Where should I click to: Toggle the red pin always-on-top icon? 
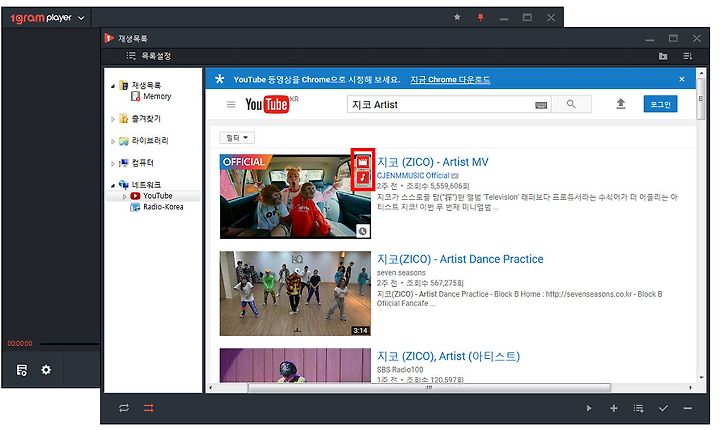tap(480, 17)
